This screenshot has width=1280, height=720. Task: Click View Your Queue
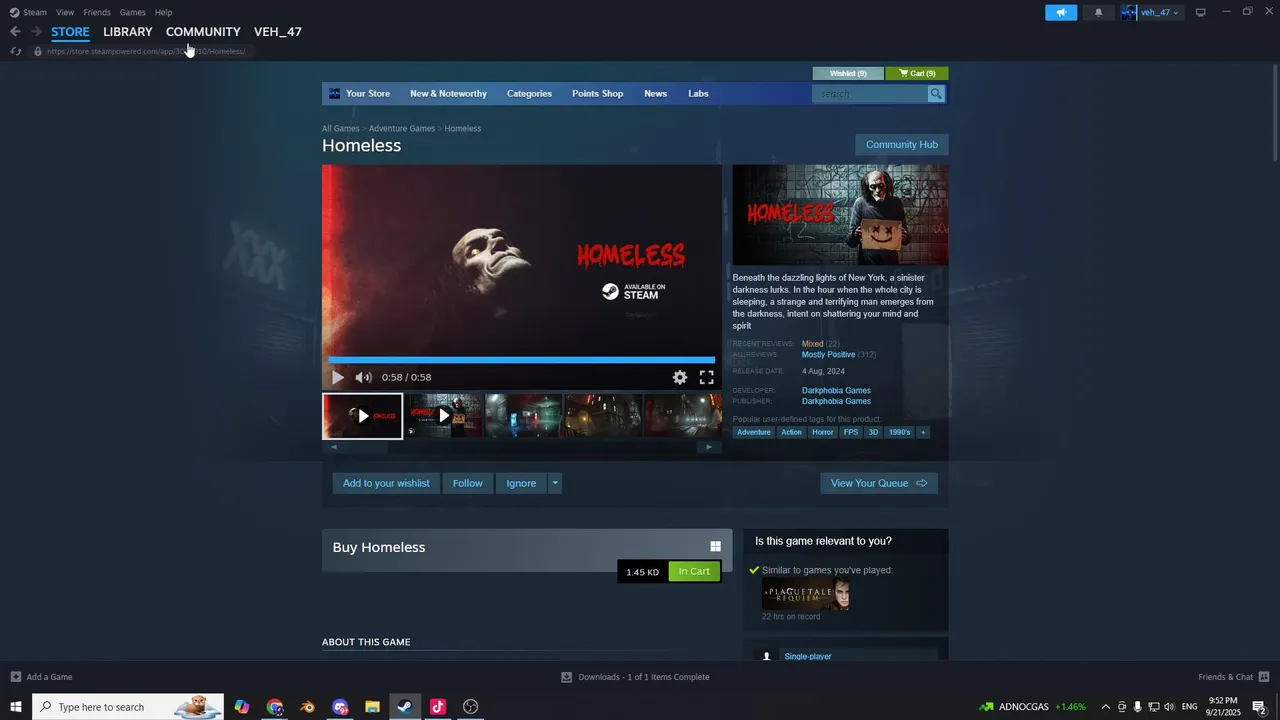[879, 483]
